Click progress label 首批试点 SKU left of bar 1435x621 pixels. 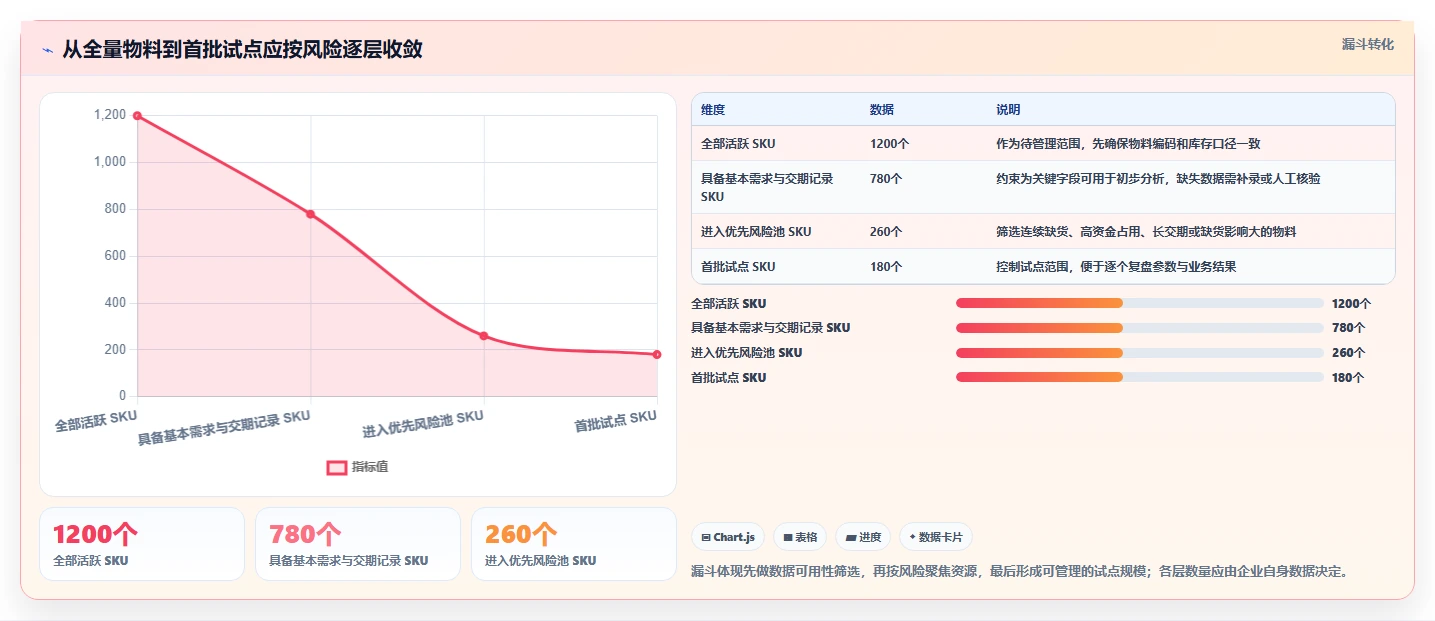728,378
